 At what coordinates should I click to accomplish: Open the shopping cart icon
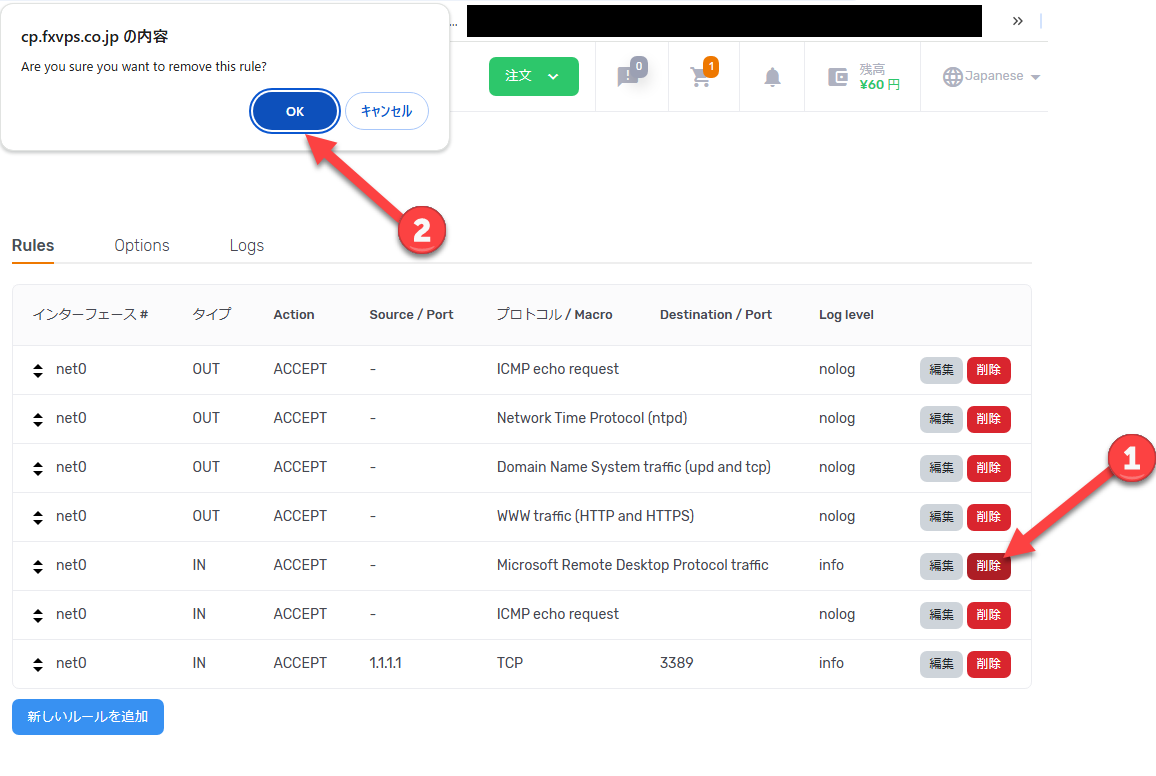702,78
